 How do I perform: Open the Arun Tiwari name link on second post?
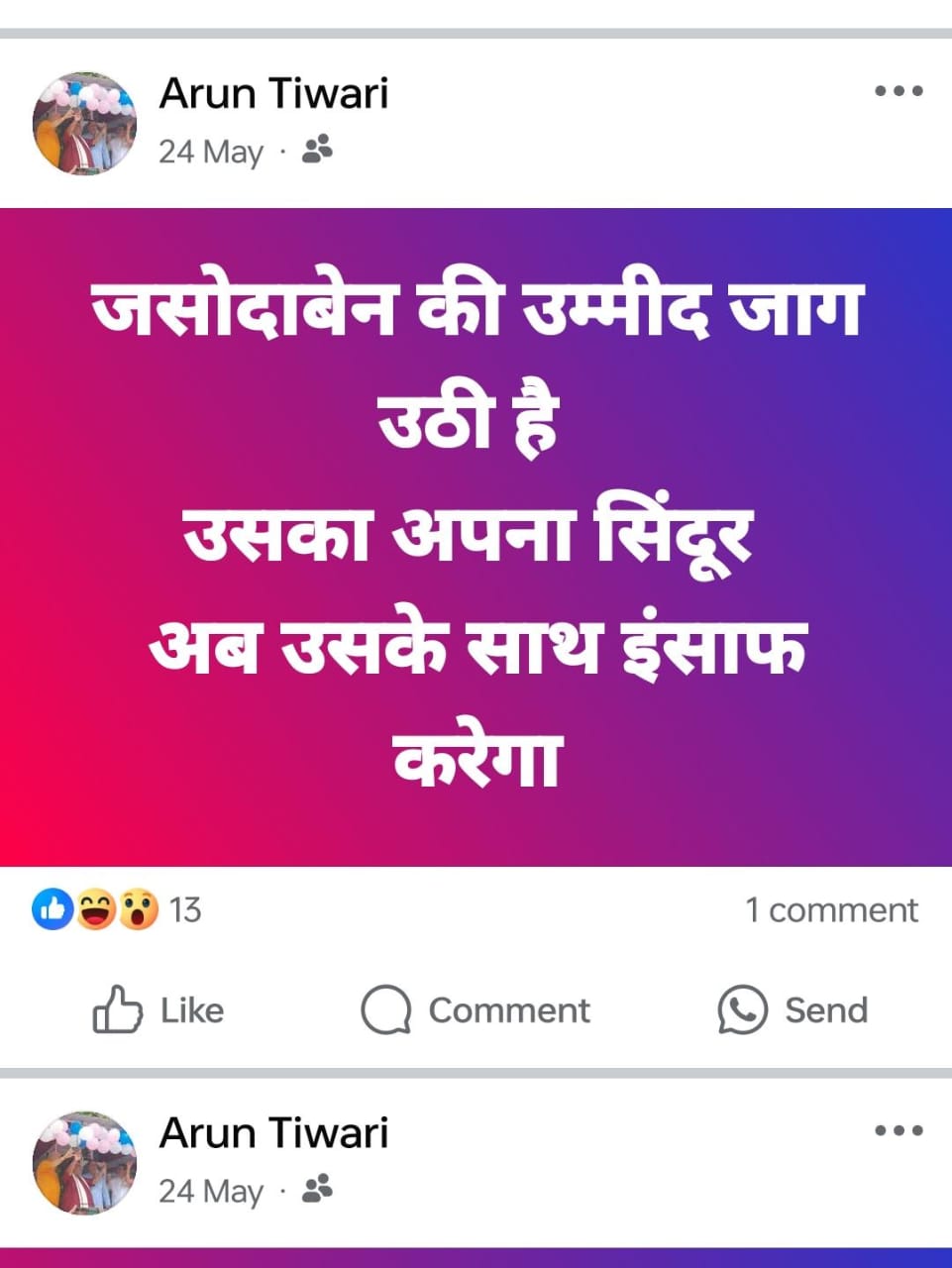click(273, 1132)
